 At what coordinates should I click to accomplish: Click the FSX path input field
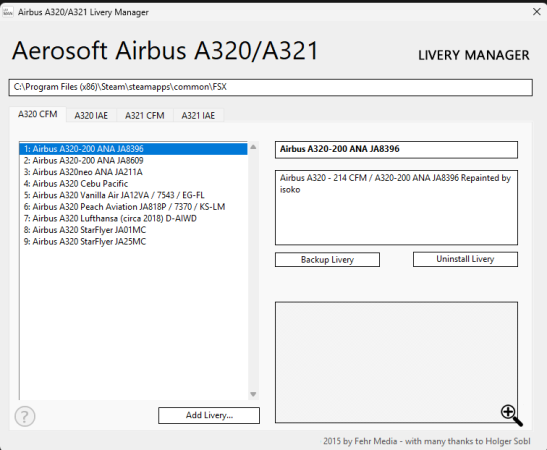coord(270,87)
